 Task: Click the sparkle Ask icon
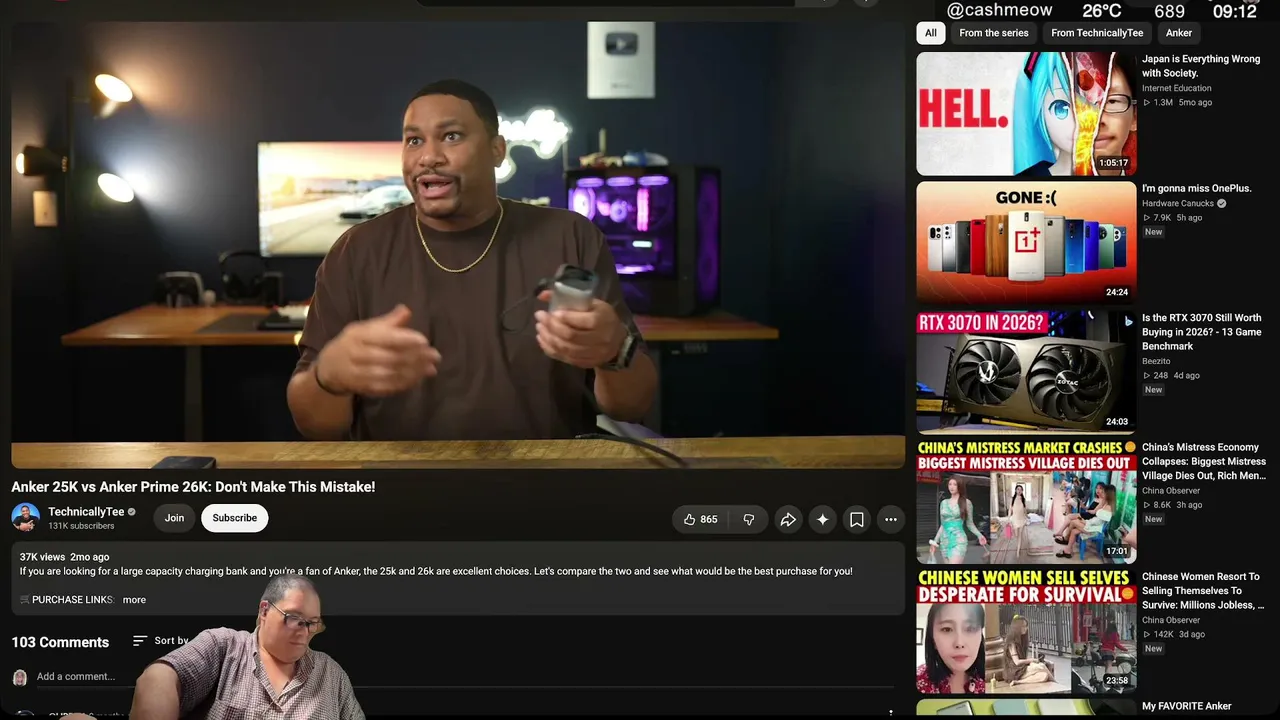(822, 519)
